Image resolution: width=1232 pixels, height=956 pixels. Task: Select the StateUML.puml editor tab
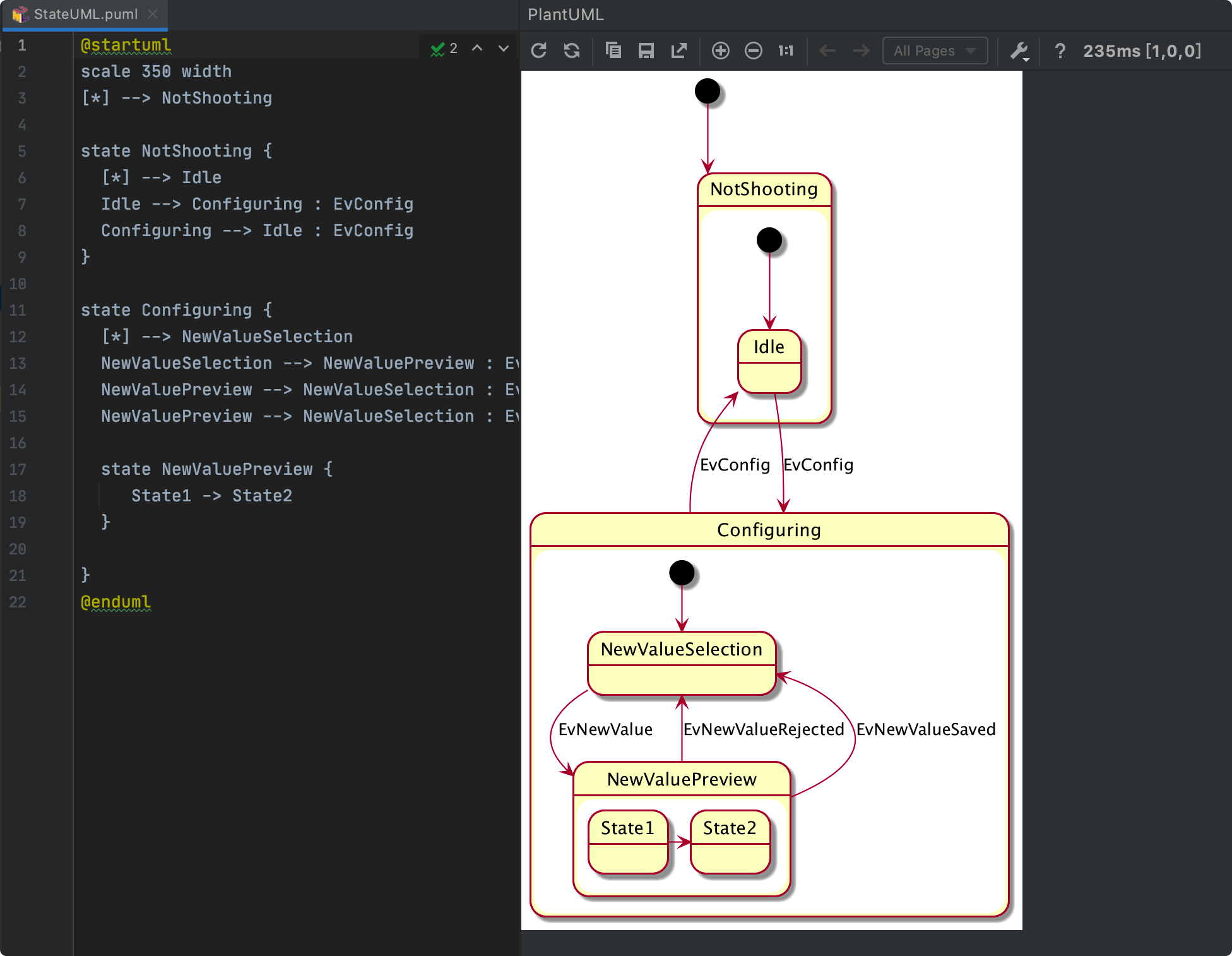tap(85, 14)
